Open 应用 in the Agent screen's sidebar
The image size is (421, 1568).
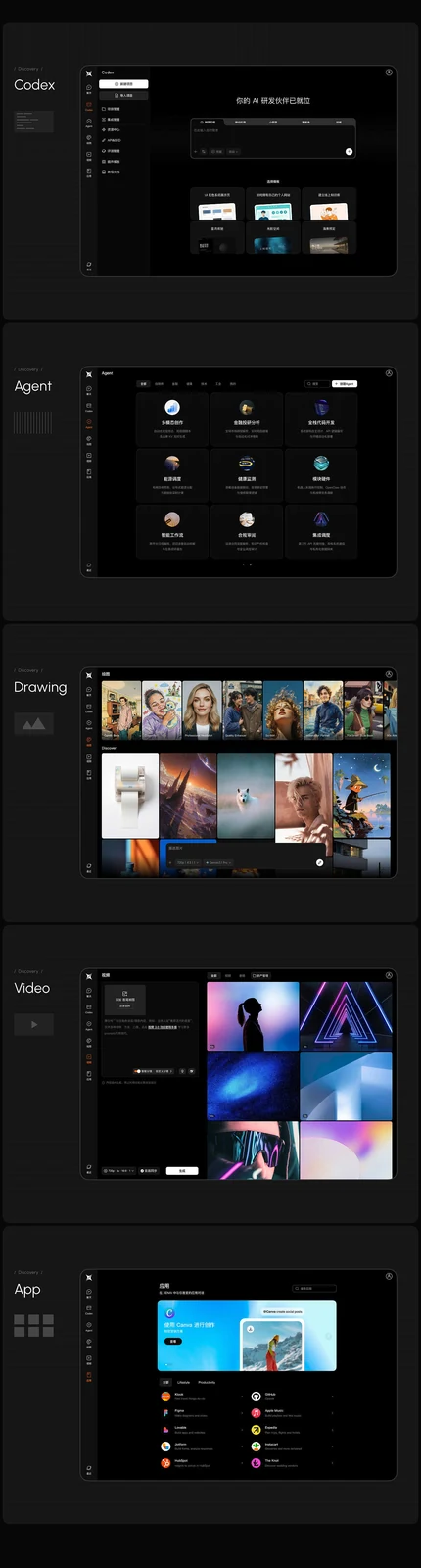tap(89, 472)
